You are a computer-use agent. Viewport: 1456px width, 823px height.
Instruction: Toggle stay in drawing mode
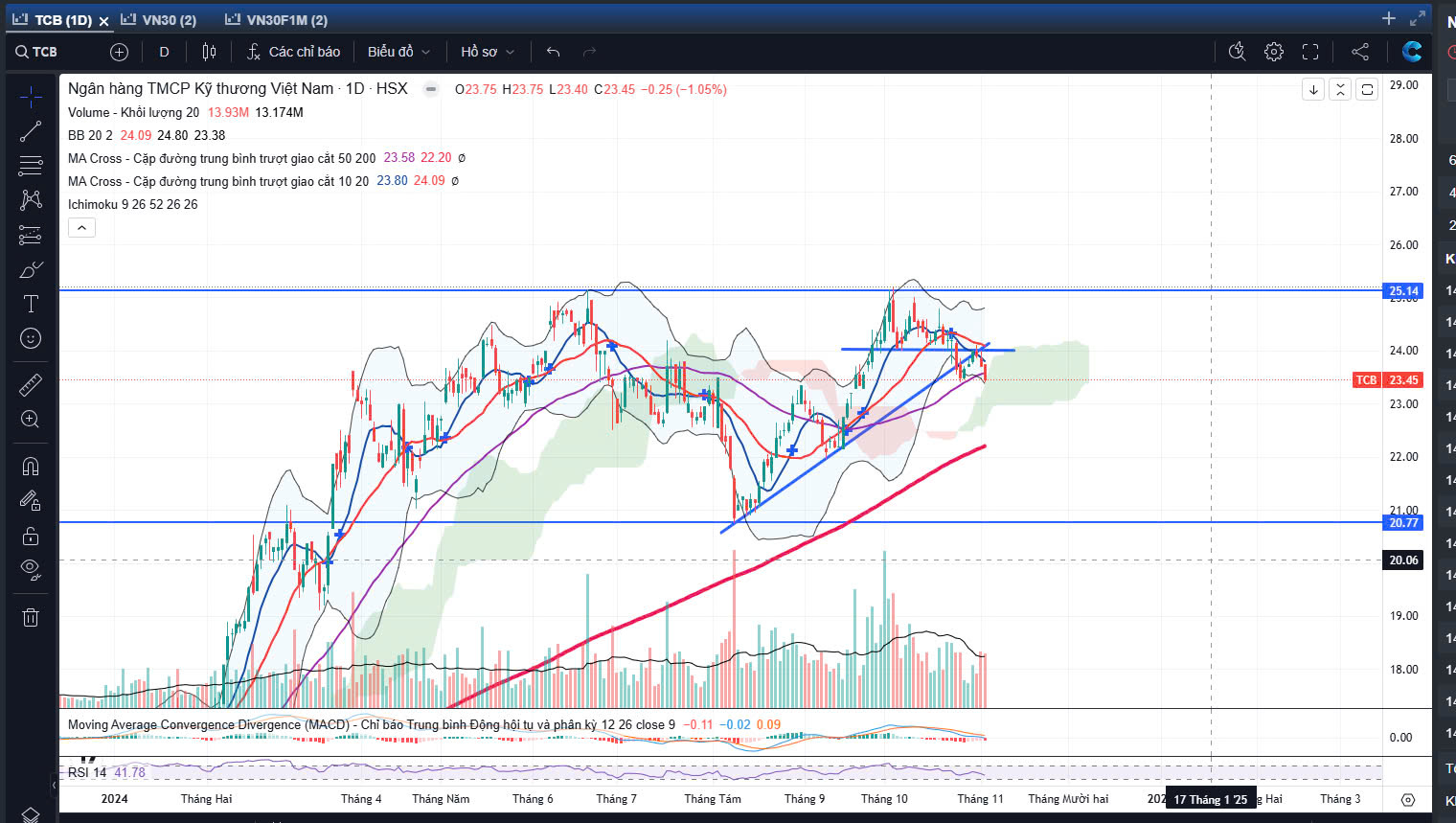click(31, 500)
